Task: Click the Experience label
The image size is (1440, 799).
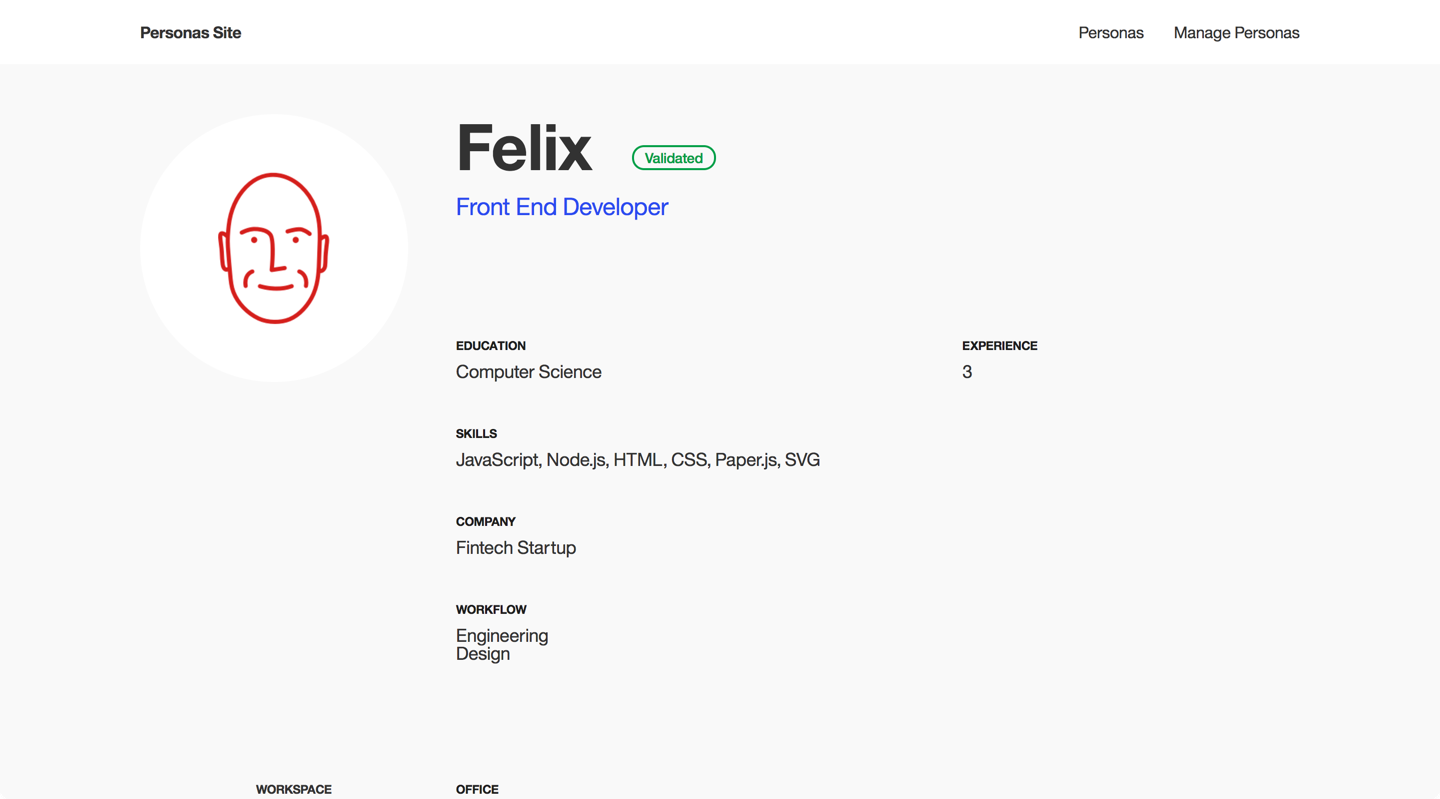Action: pyautogui.click(x=999, y=346)
